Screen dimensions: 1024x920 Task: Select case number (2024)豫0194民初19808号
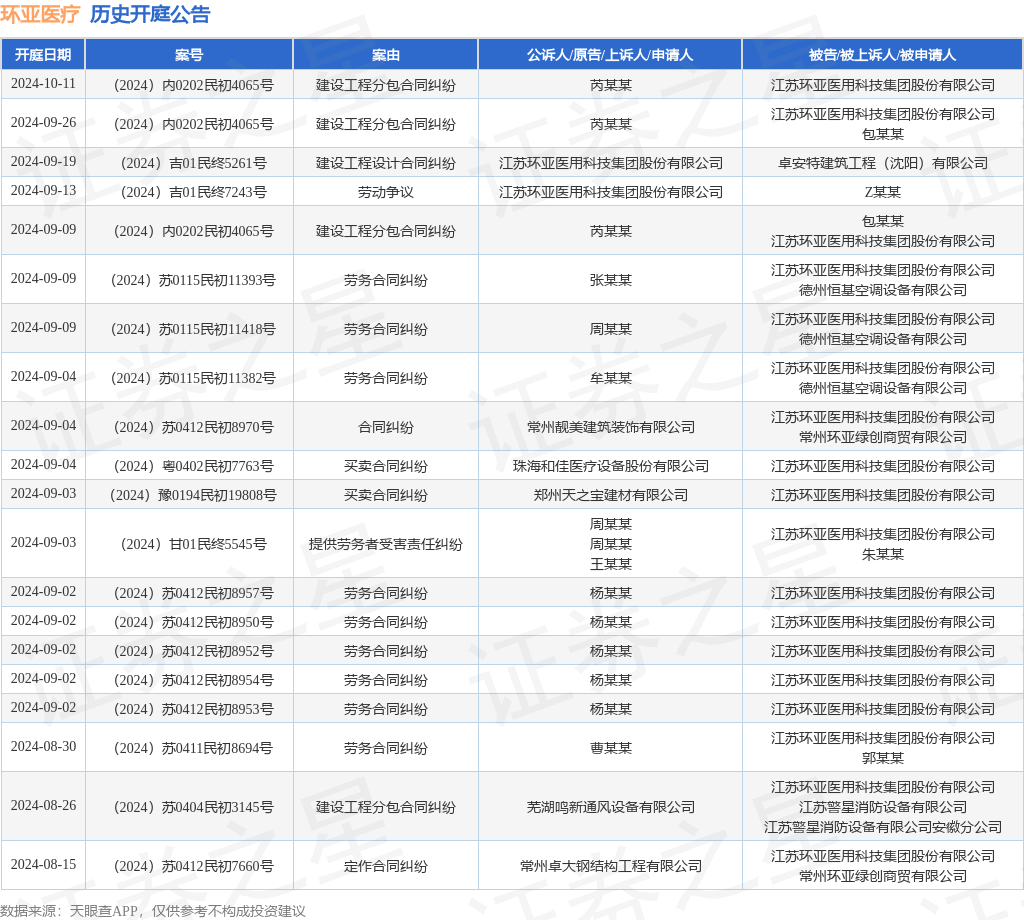click(x=193, y=495)
